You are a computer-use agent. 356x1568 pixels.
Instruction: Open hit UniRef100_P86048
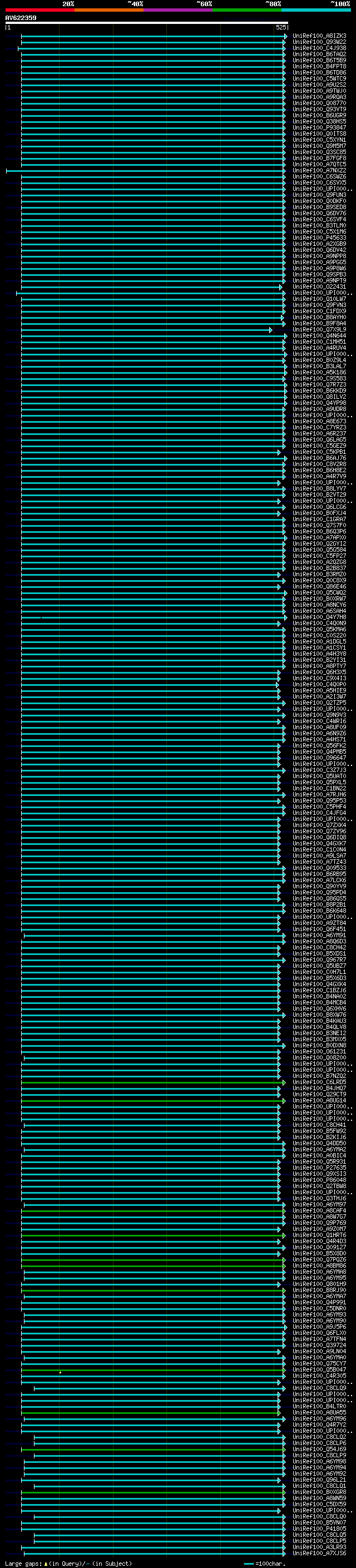[x=319, y=1180]
